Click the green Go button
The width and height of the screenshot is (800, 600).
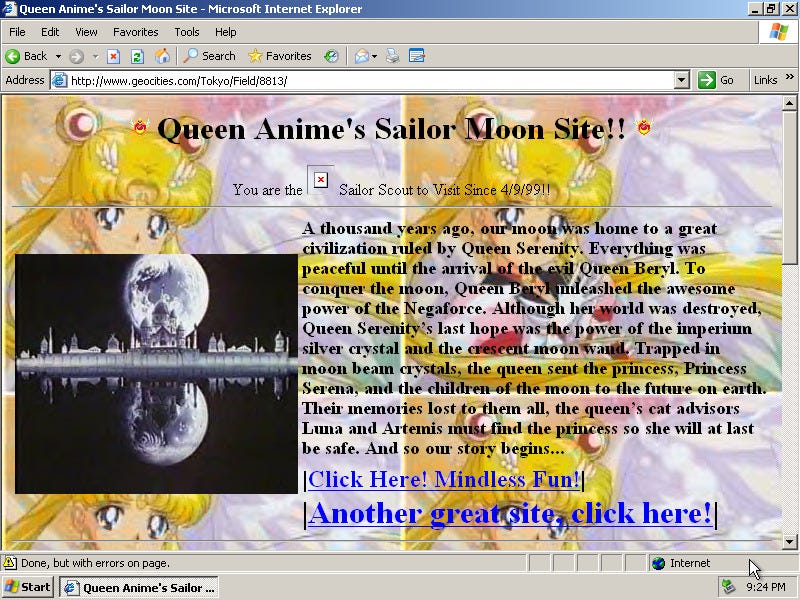[x=716, y=80]
